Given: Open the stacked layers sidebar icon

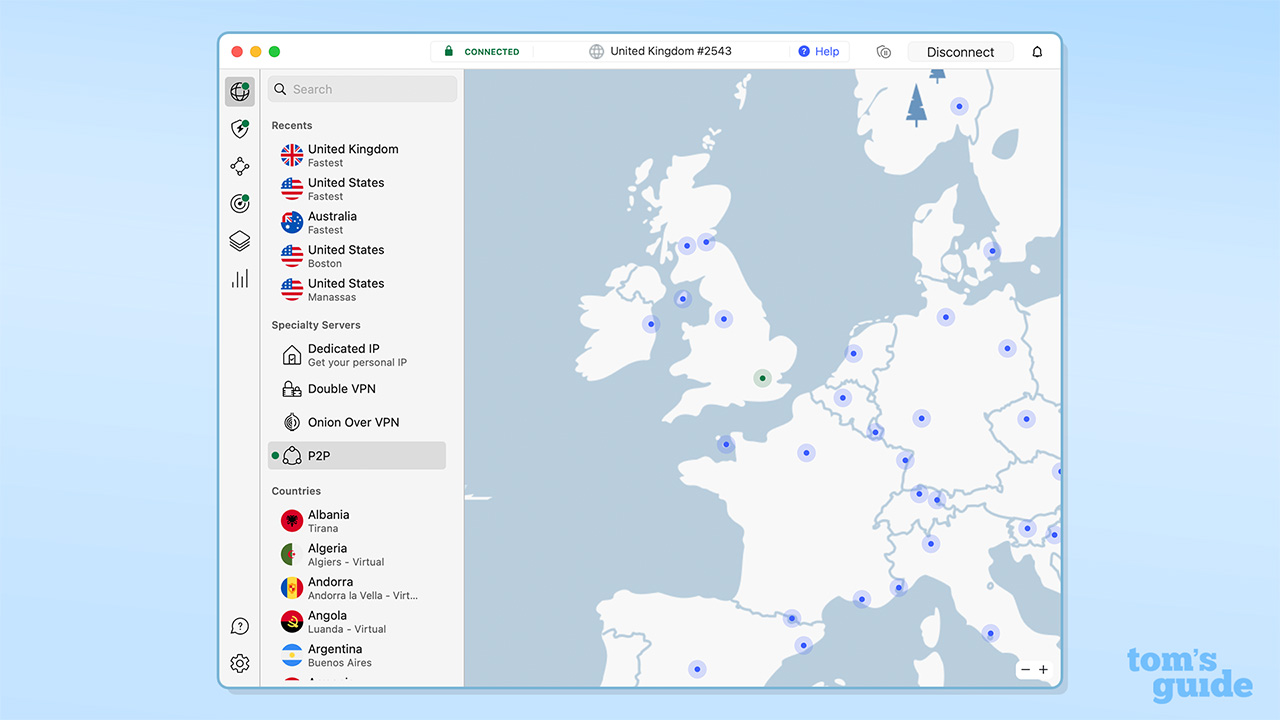Looking at the screenshot, I should tap(240, 241).
